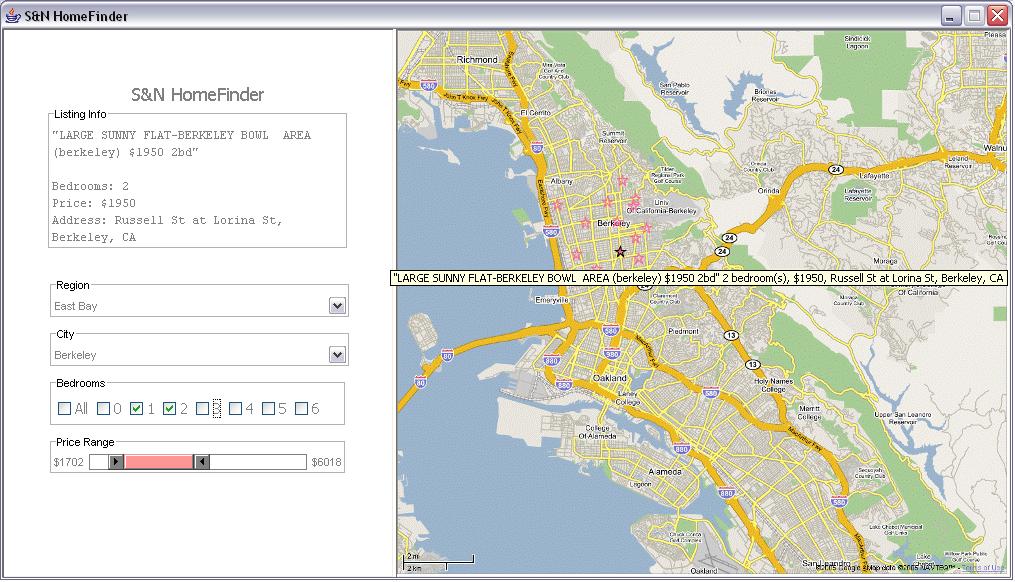Check the All bedrooms checkbox
This screenshot has height=582, width=1015.
pyautogui.click(x=64, y=409)
